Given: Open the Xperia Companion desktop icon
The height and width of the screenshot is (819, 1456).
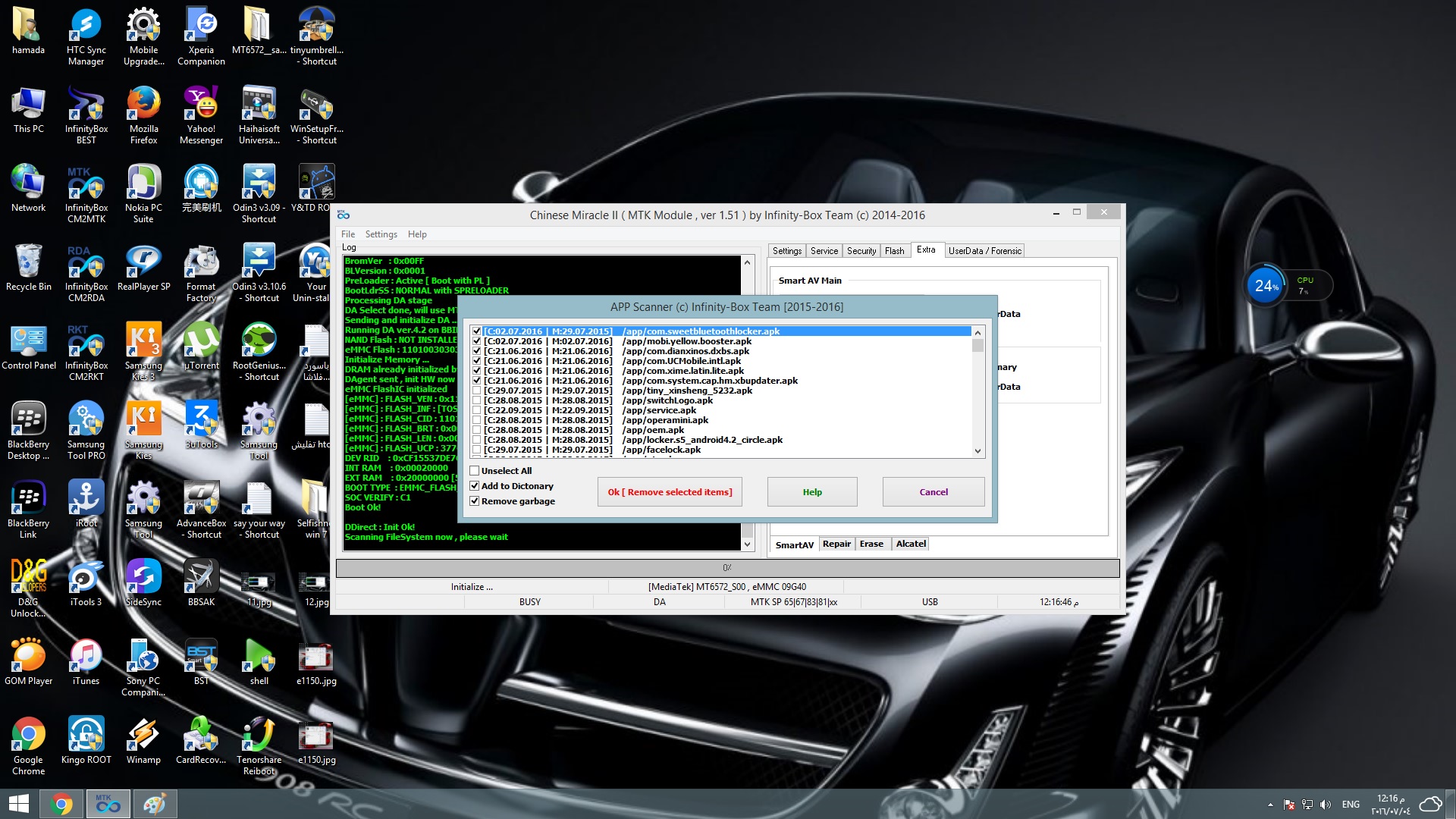Looking at the screenshot, I should 201,36.
